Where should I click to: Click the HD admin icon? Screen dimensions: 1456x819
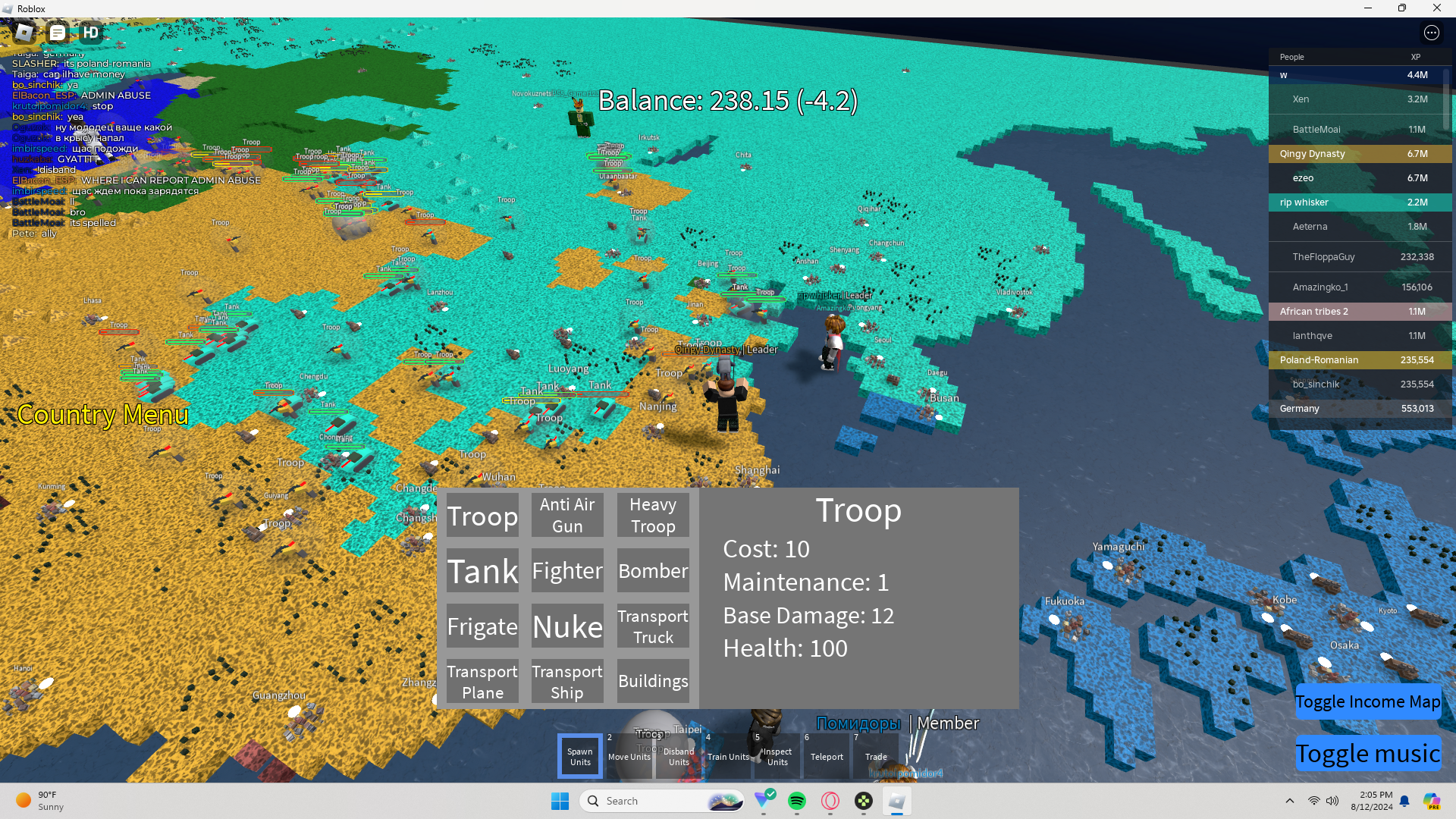91,33
